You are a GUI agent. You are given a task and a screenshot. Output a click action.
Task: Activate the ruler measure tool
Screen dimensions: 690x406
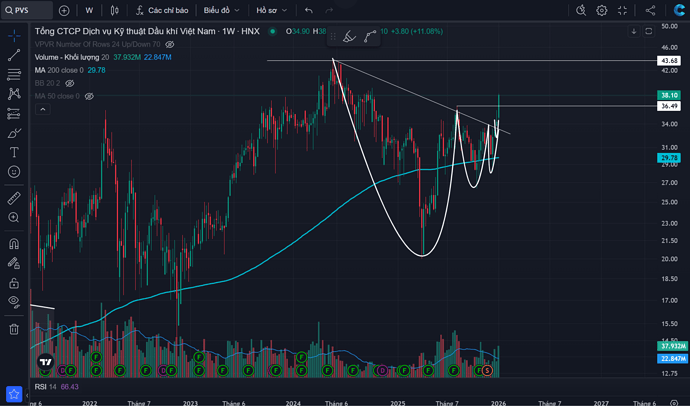[14, 198]
